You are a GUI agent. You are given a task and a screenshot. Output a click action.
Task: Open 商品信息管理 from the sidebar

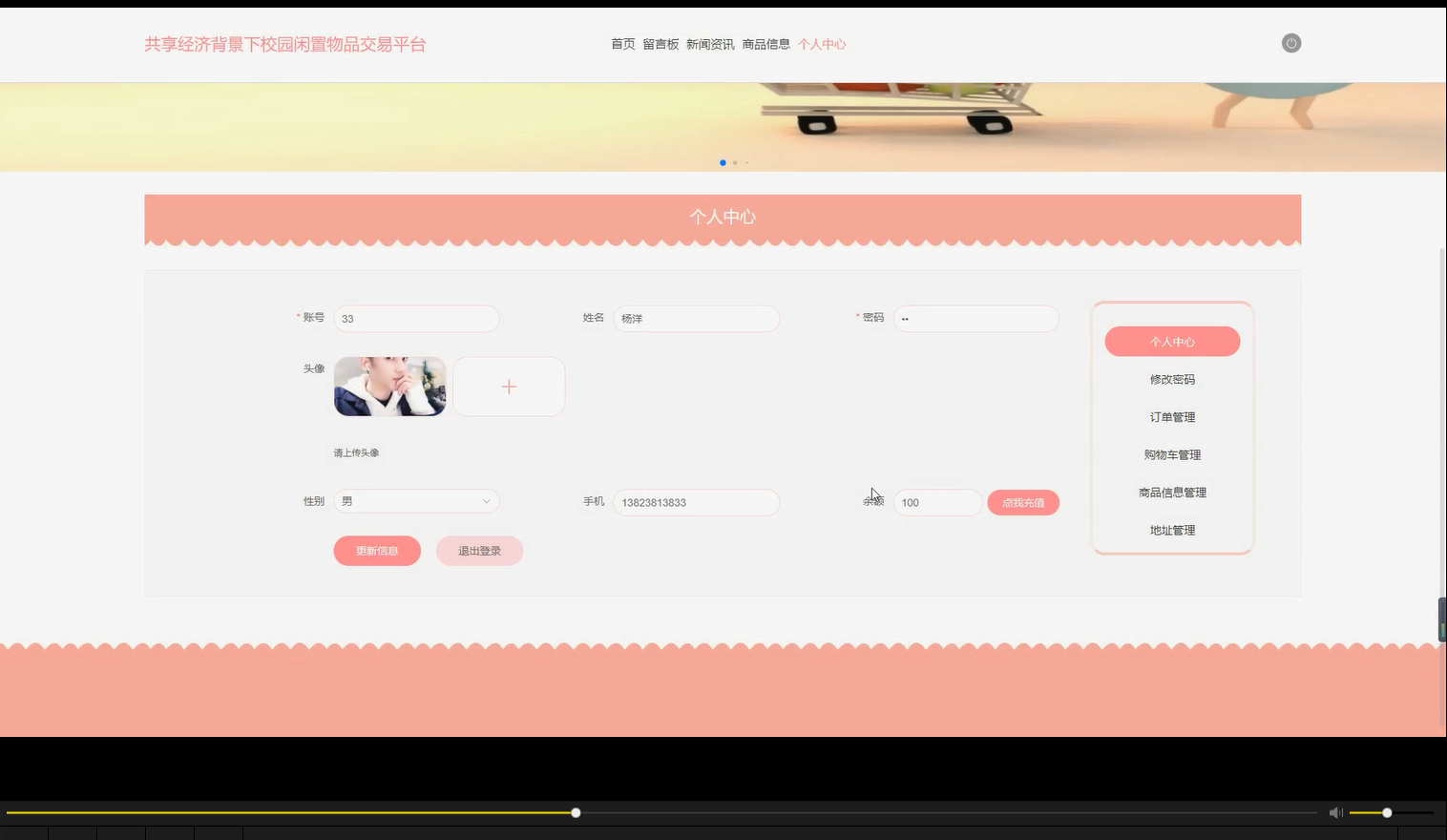(1171, 492)
